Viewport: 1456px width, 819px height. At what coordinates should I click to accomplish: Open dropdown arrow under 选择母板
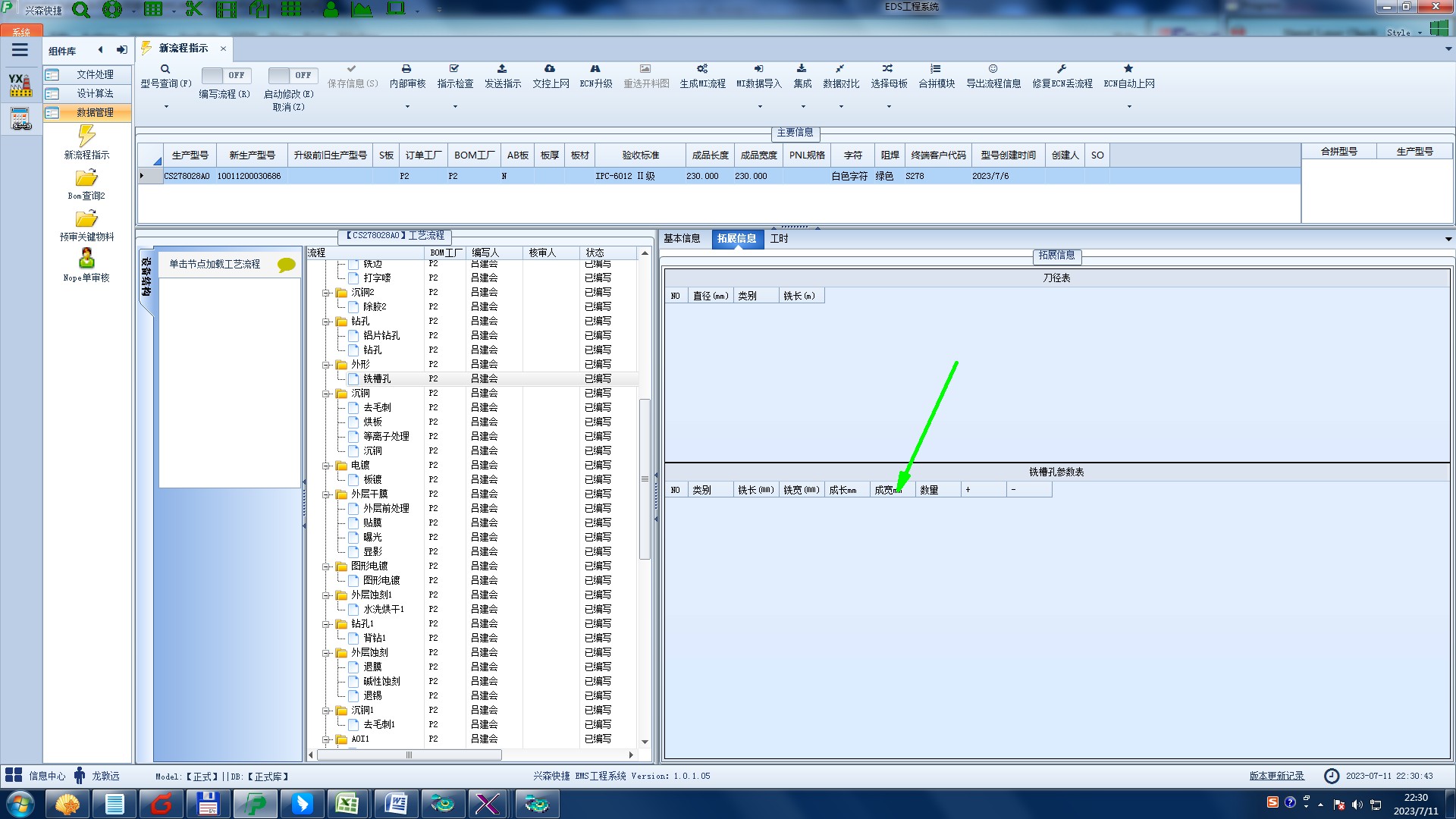[889, 107]
